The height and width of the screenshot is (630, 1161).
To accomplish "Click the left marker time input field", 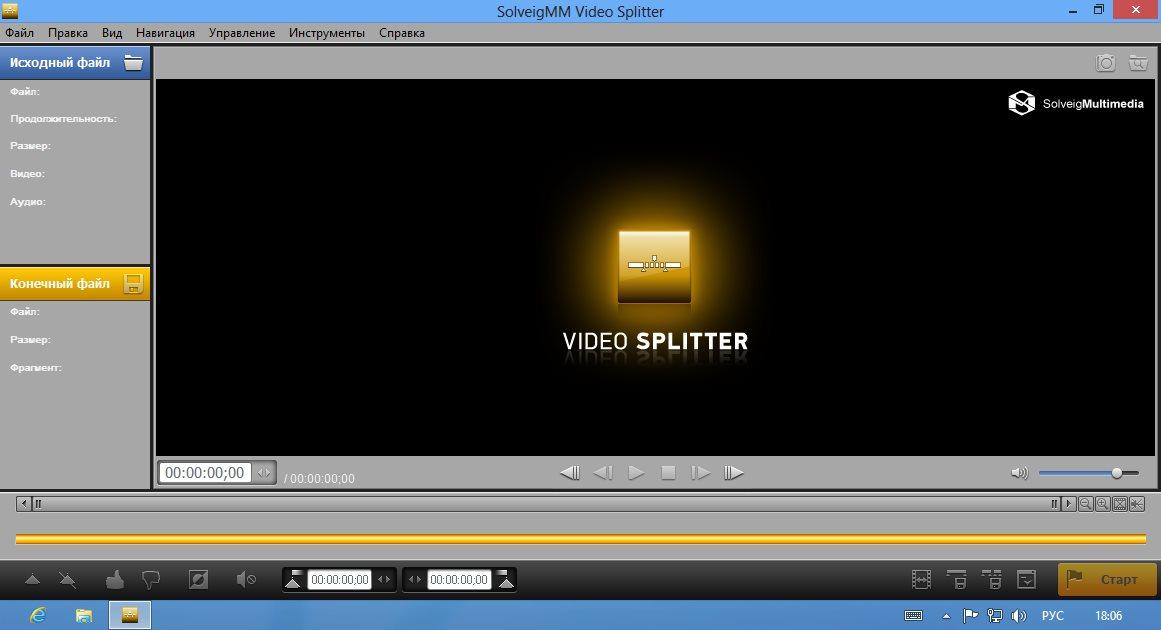I will click(339, 580).
